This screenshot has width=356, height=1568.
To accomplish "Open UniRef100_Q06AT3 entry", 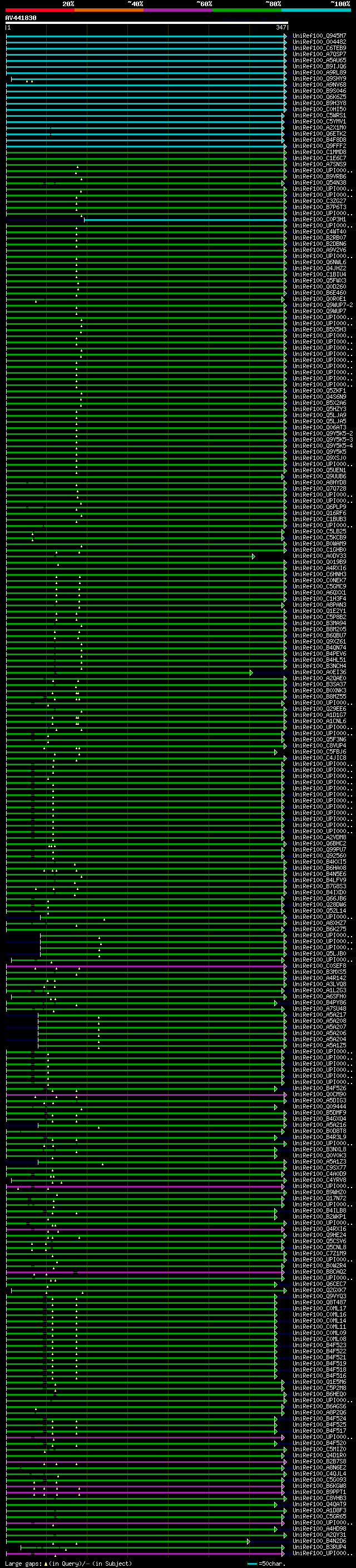I will [319, 427].
